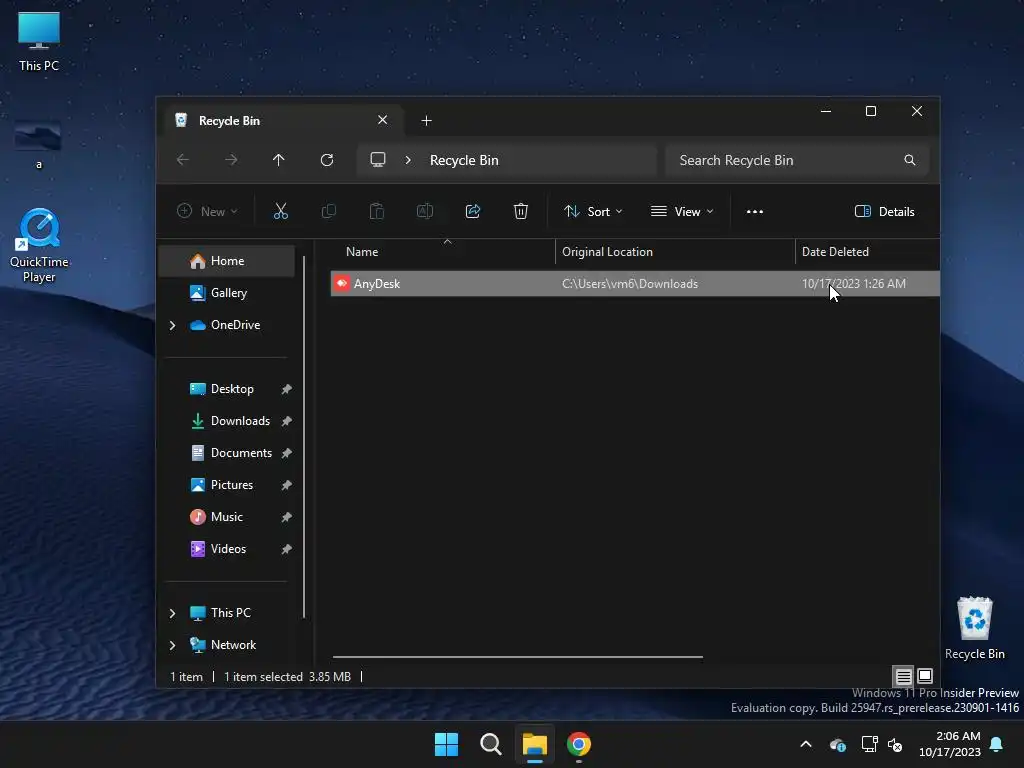Click Recycle Bin in address bar
This screenshot has width=1024, height=768.
pos(464,160)
